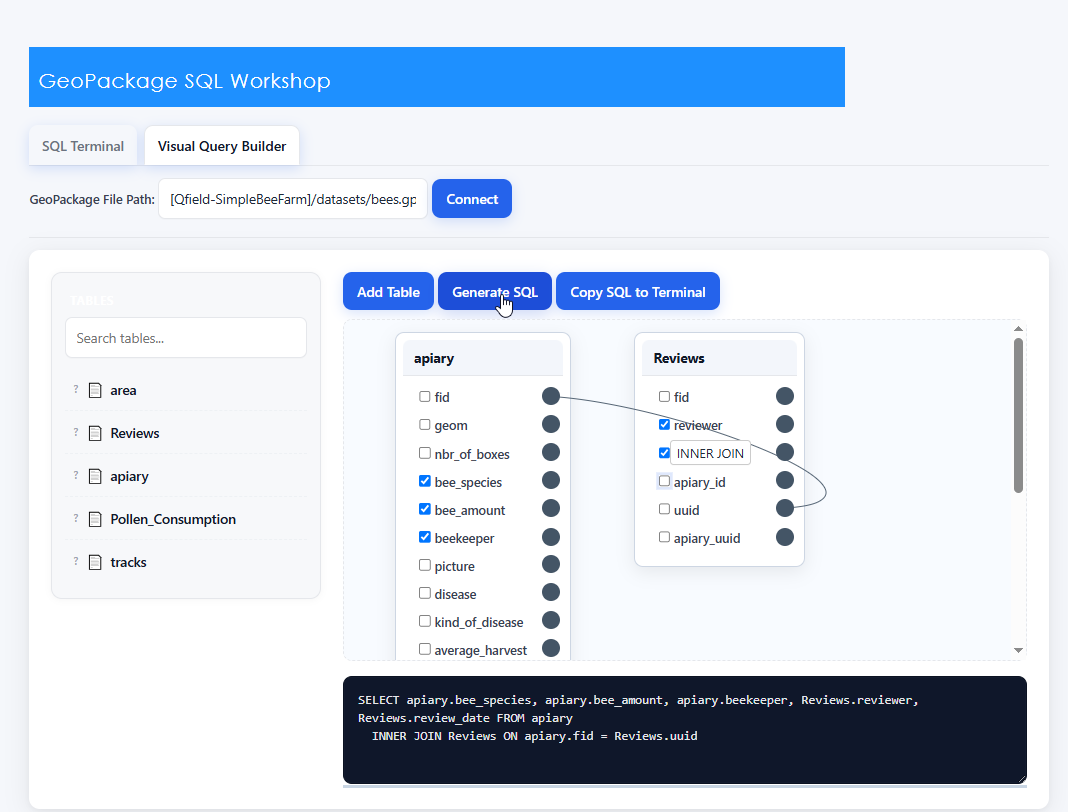Click the document icon beside Pollen_Consumption

[95, 519]
